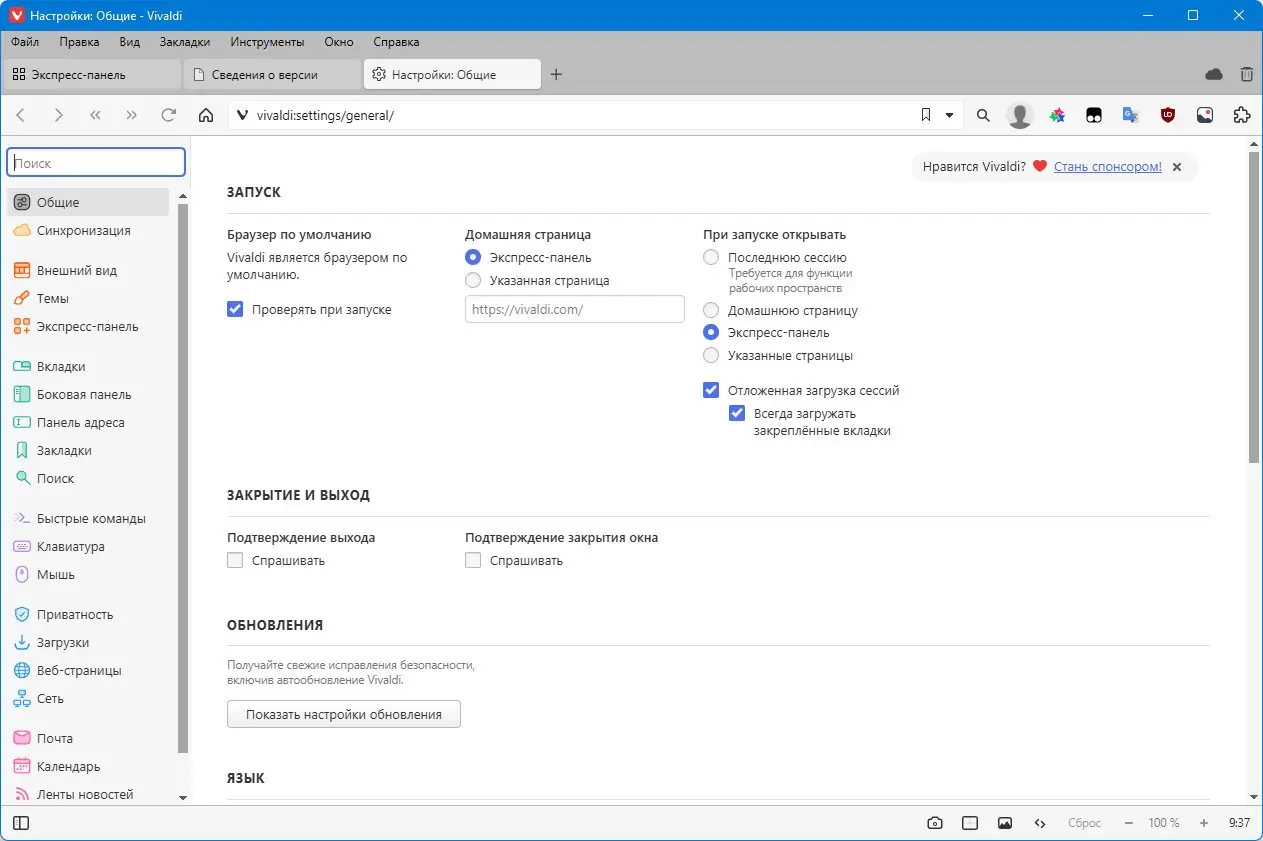Tile tabs with the status bar icon
The image size is (1263, 841).
tap(970, 823)
